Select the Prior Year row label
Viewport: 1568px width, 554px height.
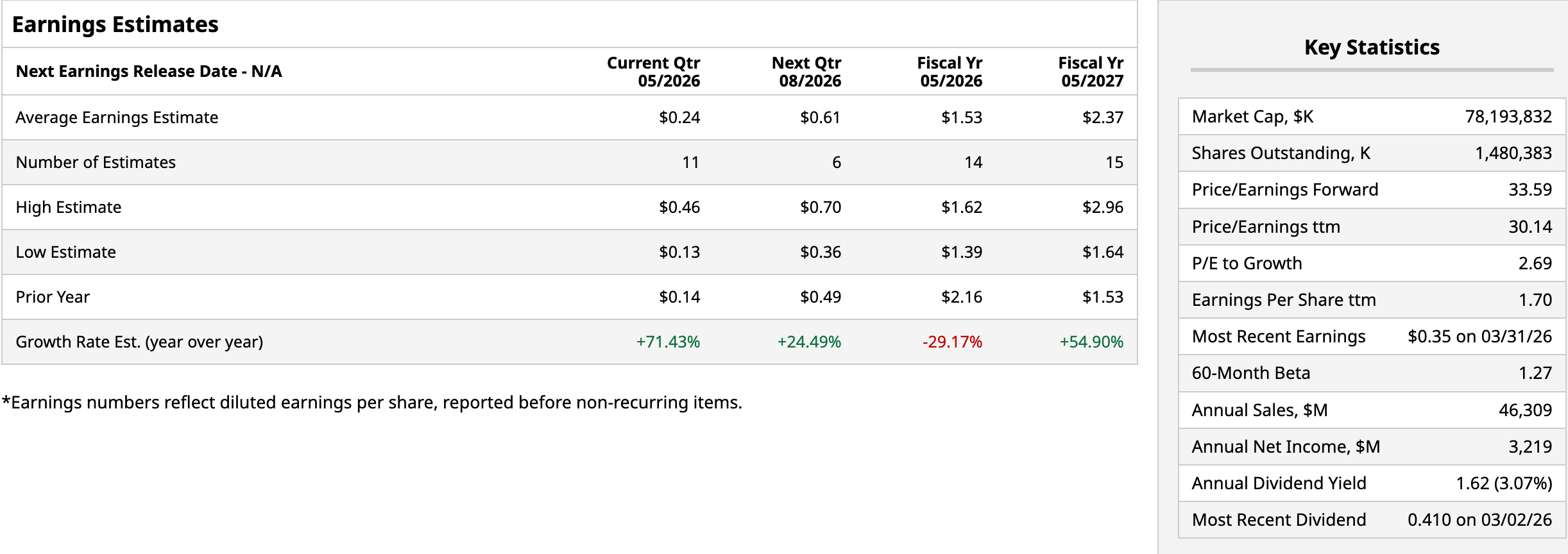[x=53, y=297]
